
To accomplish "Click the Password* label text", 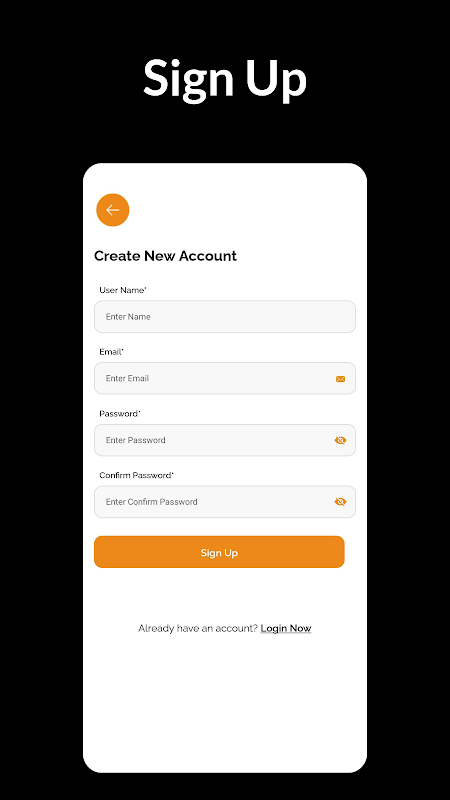I will click(120, 414).
